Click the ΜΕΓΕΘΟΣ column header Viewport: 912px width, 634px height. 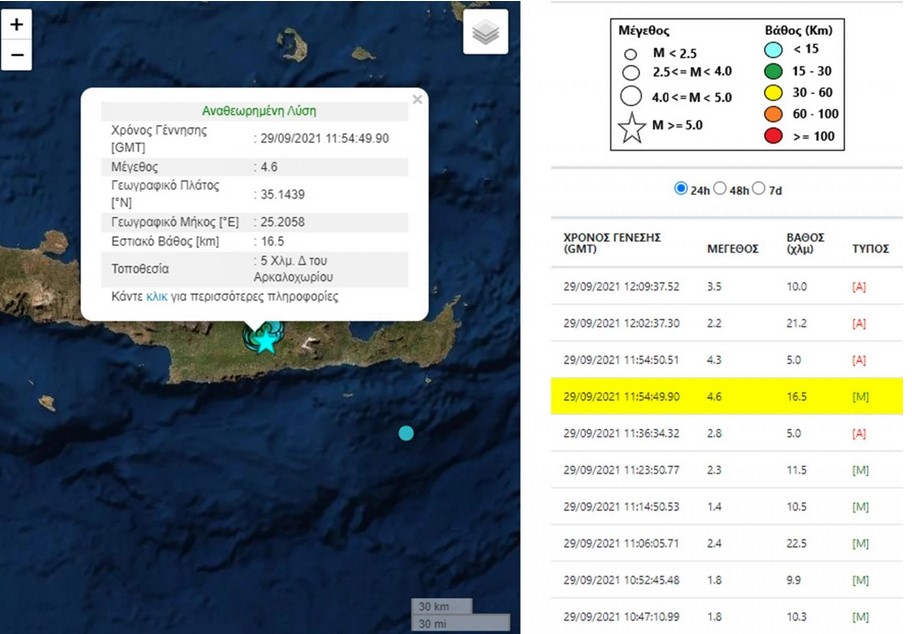(733, 249)
